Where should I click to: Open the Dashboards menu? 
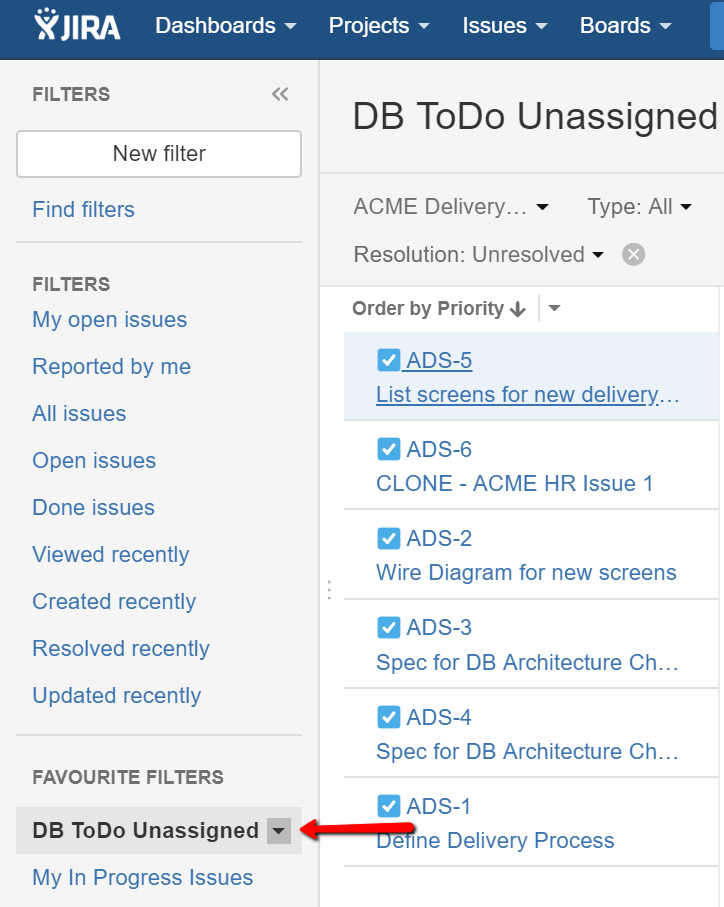pyautogui.click(x=226, y=25)
